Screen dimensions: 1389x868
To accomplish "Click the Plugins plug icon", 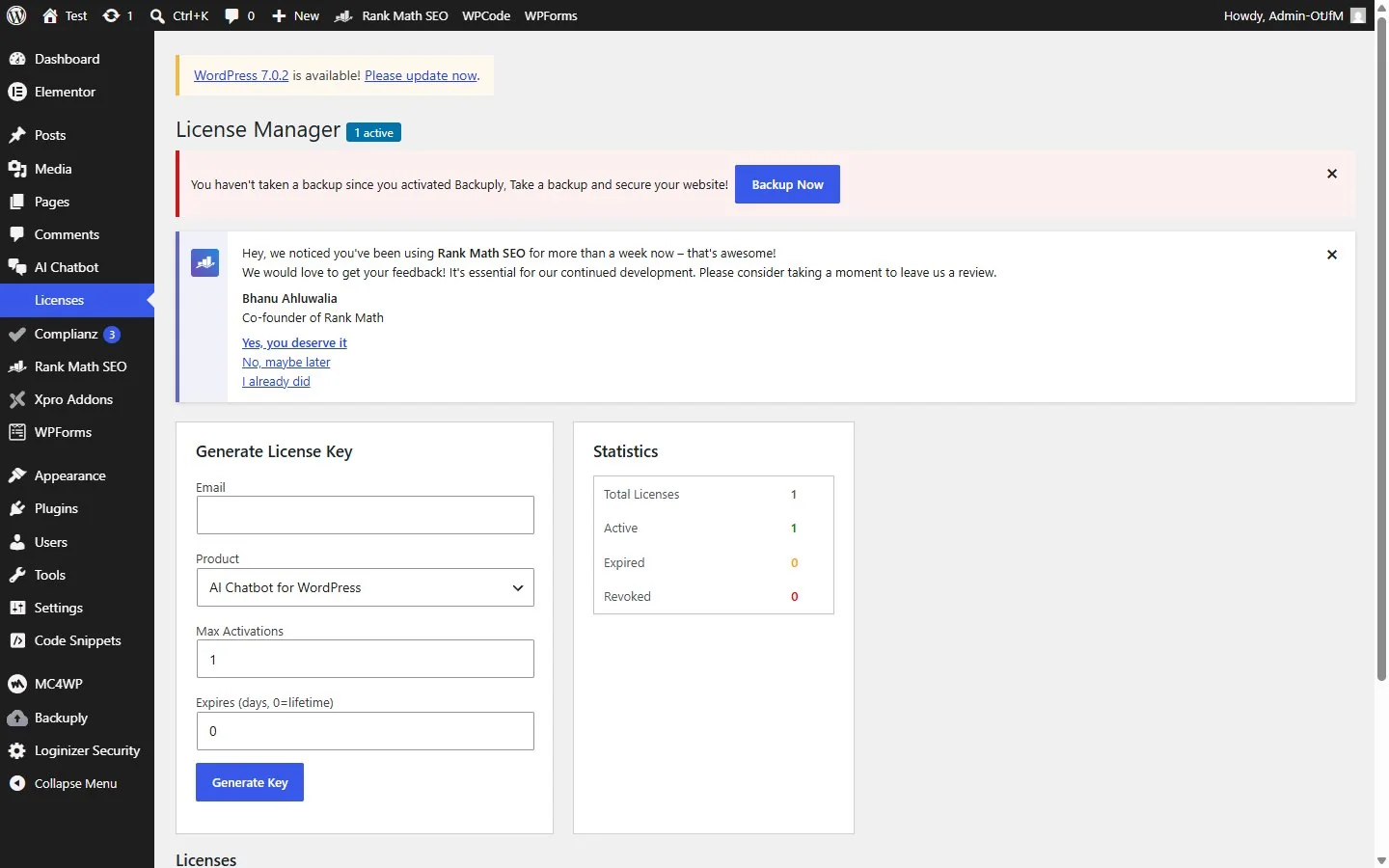I will (x=16, y=508).
